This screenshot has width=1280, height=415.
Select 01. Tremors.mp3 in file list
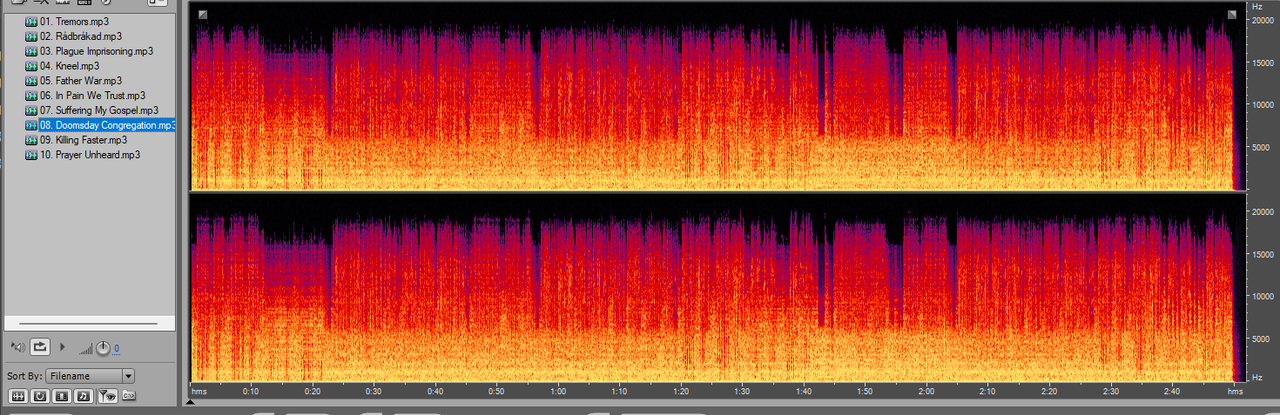coord(72,21)
